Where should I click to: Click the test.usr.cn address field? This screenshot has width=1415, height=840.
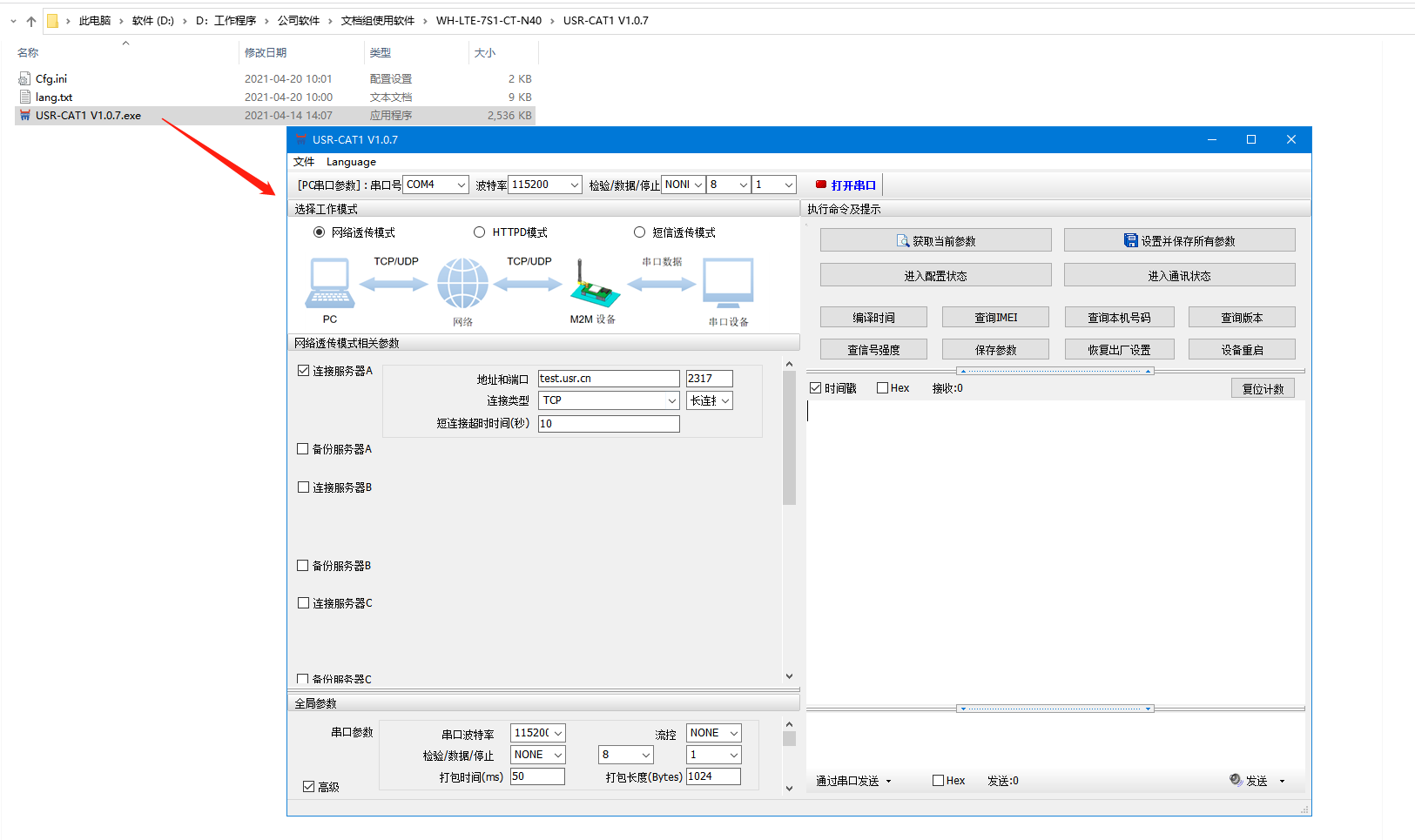(x=609, y=379)
